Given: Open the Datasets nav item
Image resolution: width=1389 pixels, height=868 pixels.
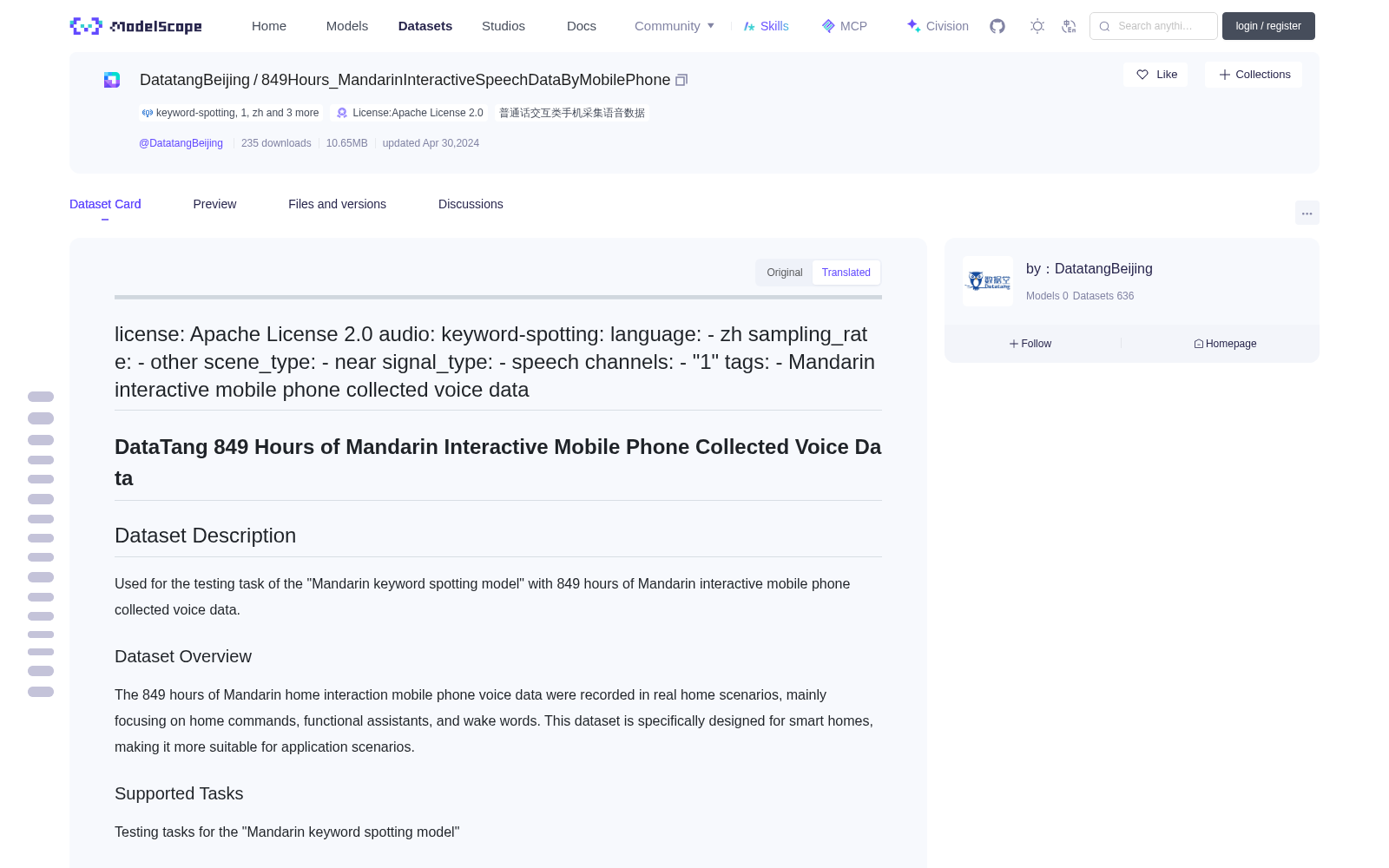Looking at the screenshot, I should tap(425, 26).
